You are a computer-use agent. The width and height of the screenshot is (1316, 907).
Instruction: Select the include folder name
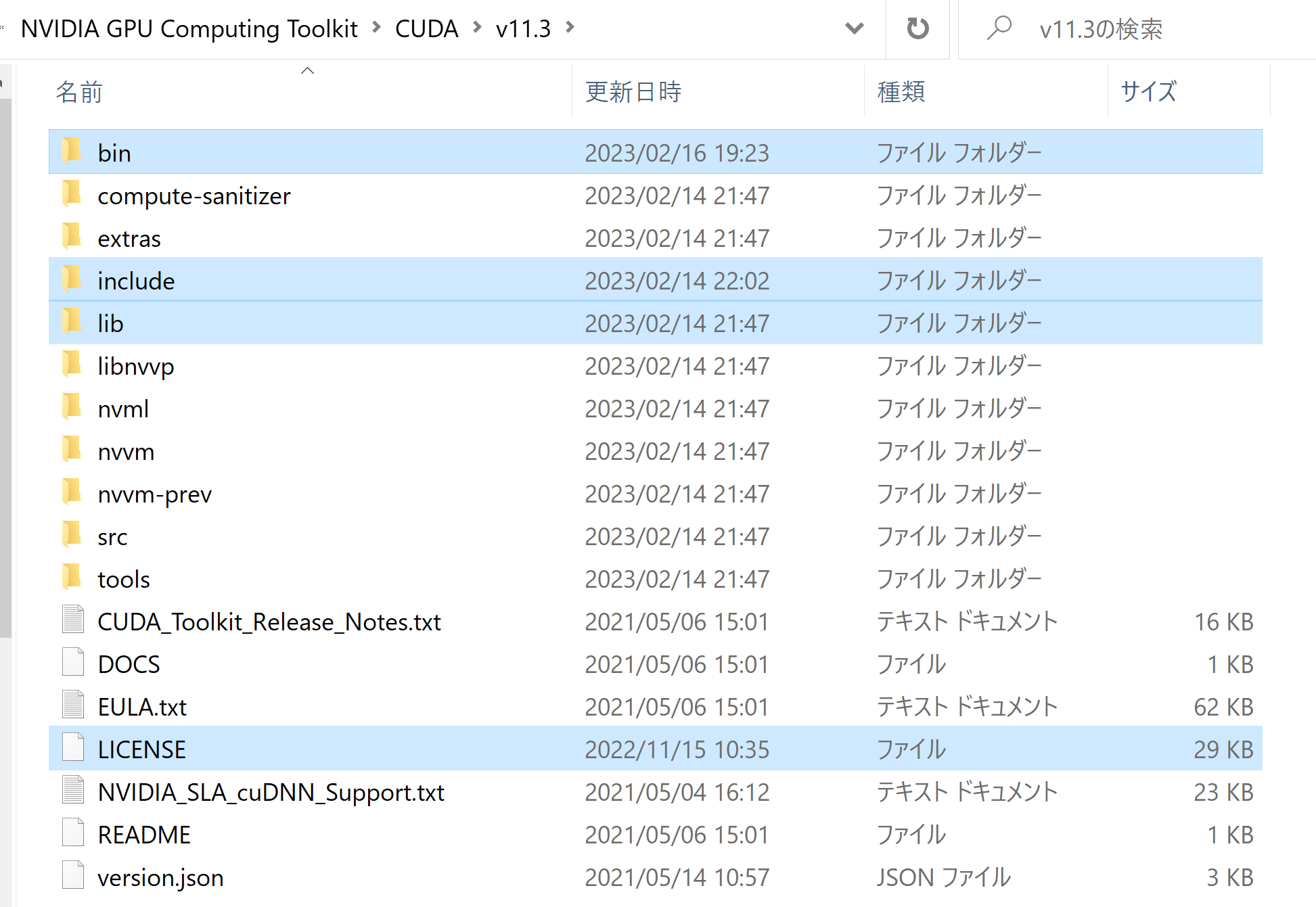[x=136, y=281]
